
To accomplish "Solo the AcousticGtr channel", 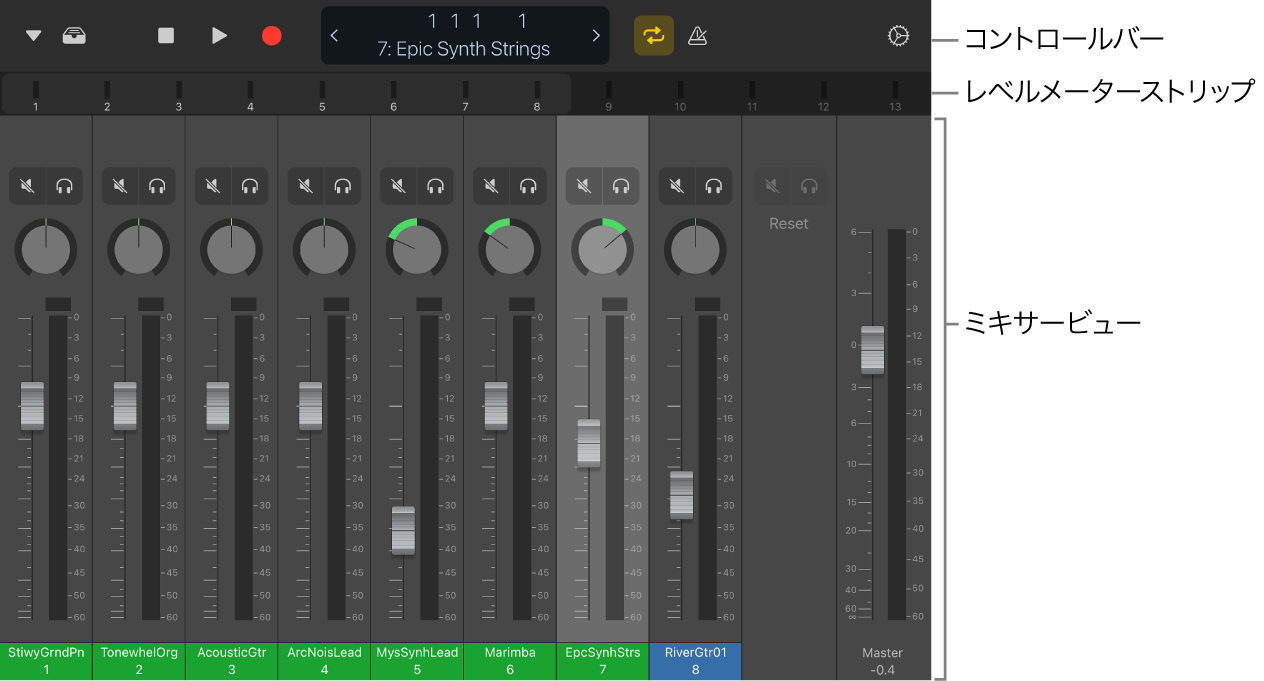I will [x=250, y=186].
